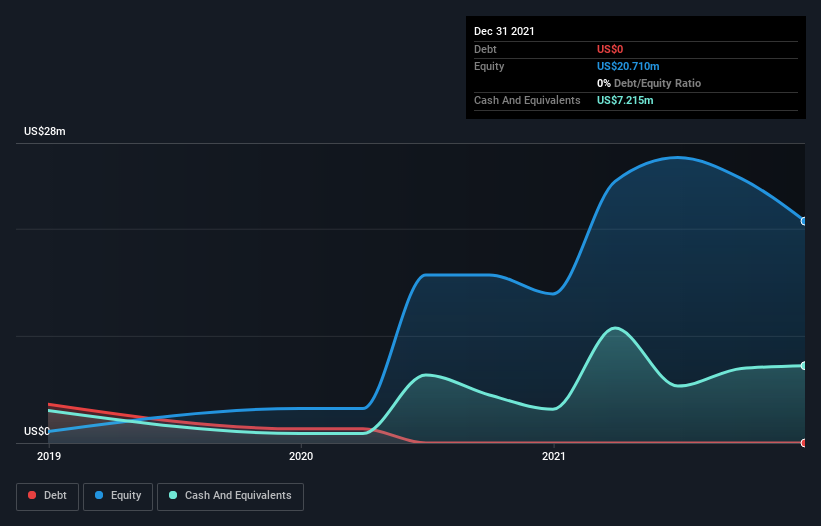Click the Dec 31 2021 tooltip date

(x=504, y=31)
